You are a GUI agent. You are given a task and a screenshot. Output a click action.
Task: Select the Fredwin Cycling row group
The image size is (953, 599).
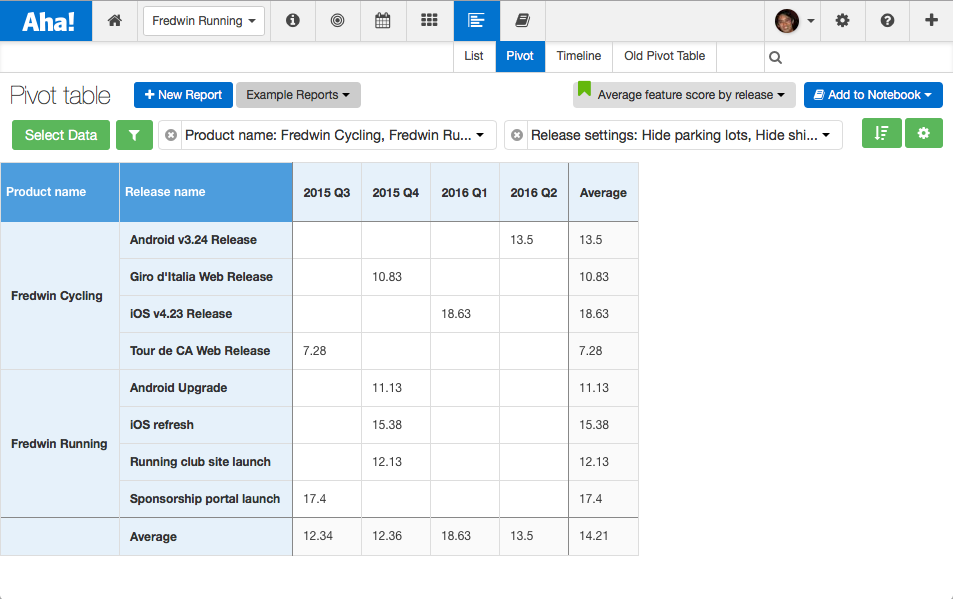[x=60, y=296]
